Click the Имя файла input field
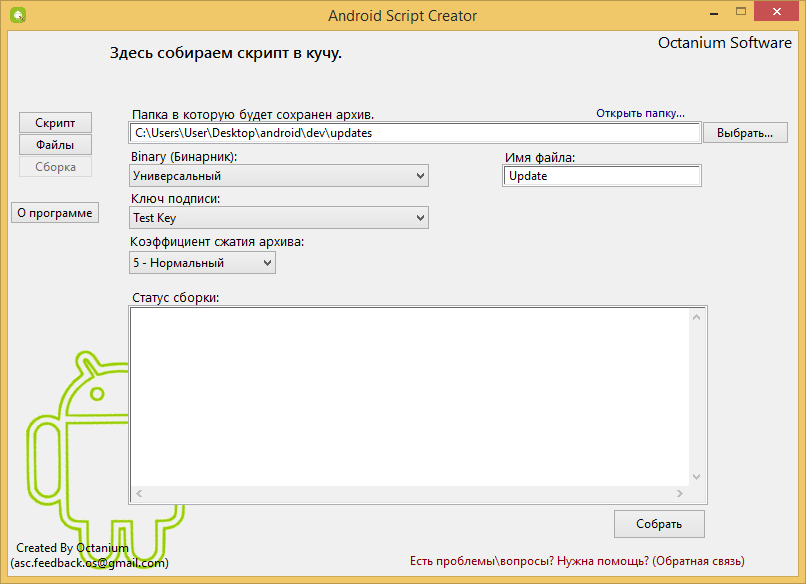 point(601,176)
